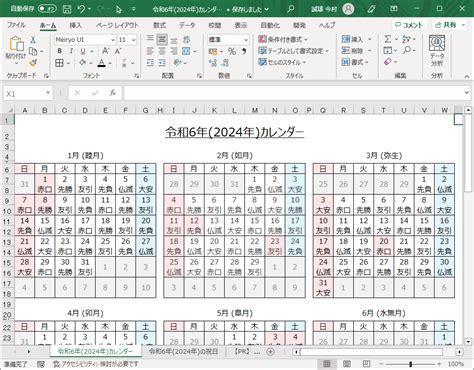Click the Paste clipboard icon
474x370 pixels.
point(16,44)
